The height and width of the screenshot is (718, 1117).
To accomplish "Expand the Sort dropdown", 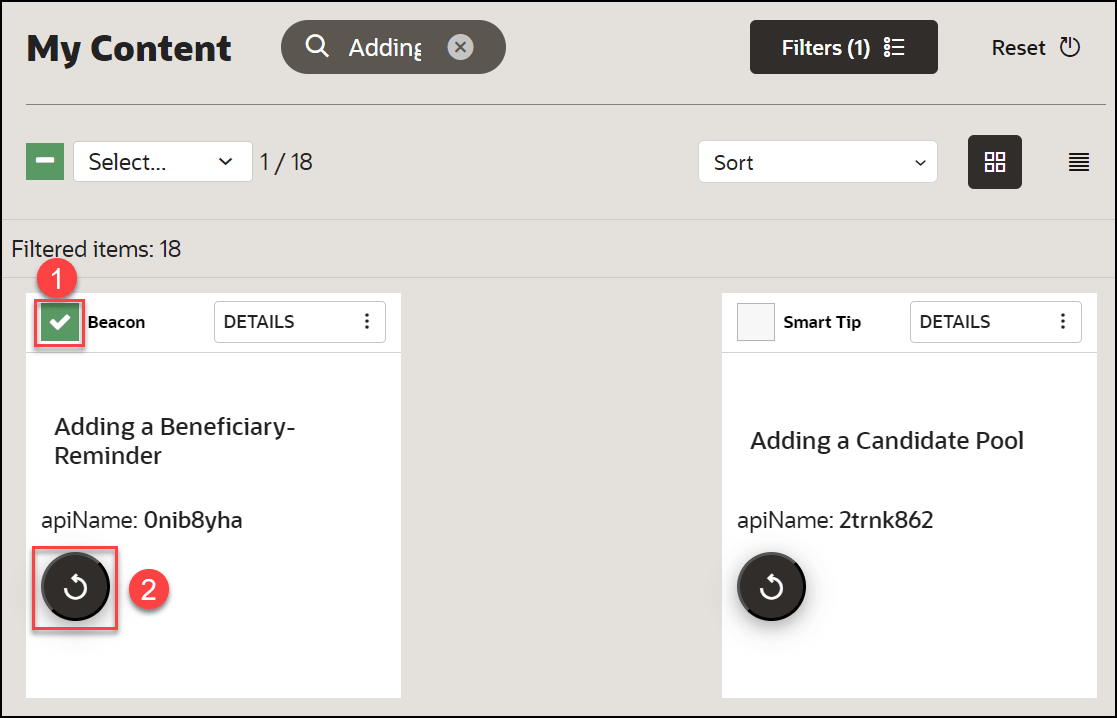I will [817, 162].
